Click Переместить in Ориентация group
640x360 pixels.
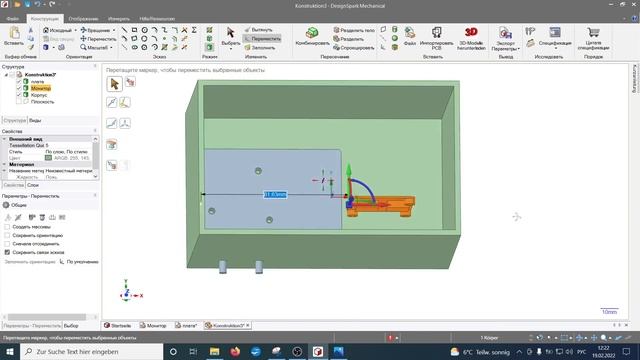coord(98,39)
